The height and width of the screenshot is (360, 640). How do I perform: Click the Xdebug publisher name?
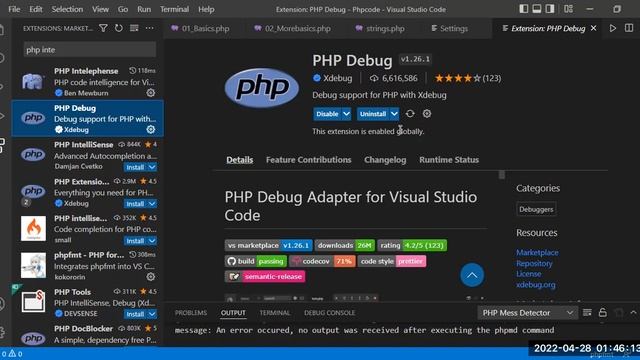[338, 78]
